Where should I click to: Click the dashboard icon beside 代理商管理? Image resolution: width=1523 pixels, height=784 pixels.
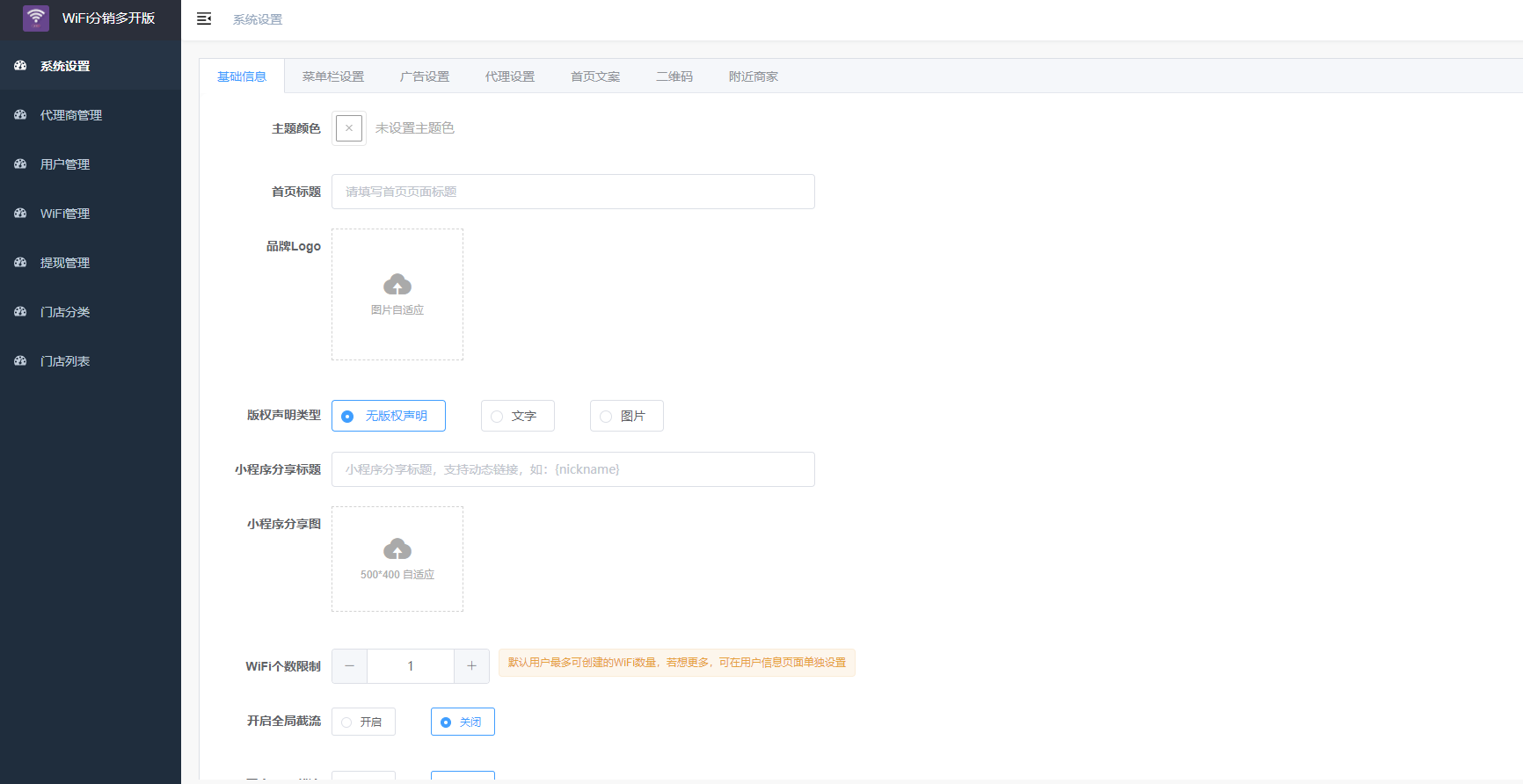point(21,115)
